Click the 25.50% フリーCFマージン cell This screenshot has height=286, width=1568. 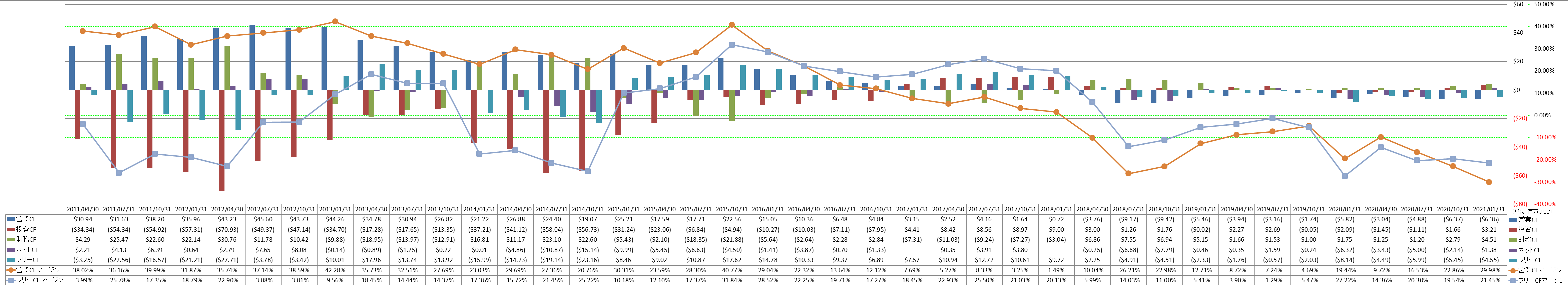tap(984, 281)
